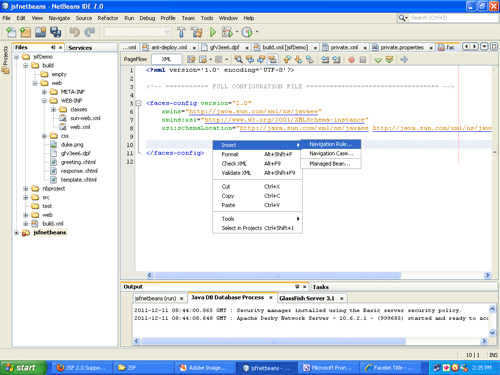
Task: Click the Windows start button
Action: (x=22, y=368)
